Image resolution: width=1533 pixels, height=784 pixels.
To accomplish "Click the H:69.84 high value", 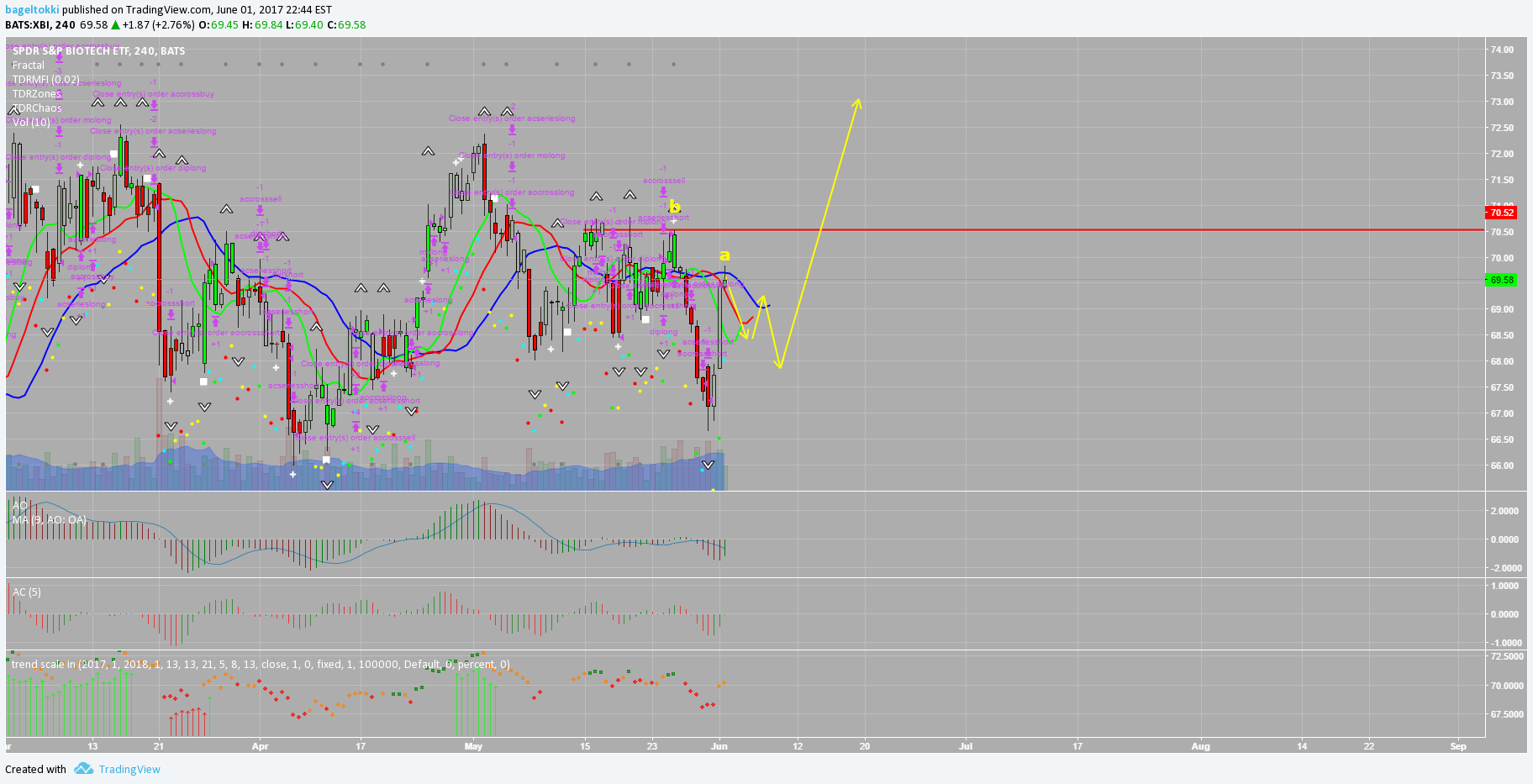I will (x=262, y=25).
